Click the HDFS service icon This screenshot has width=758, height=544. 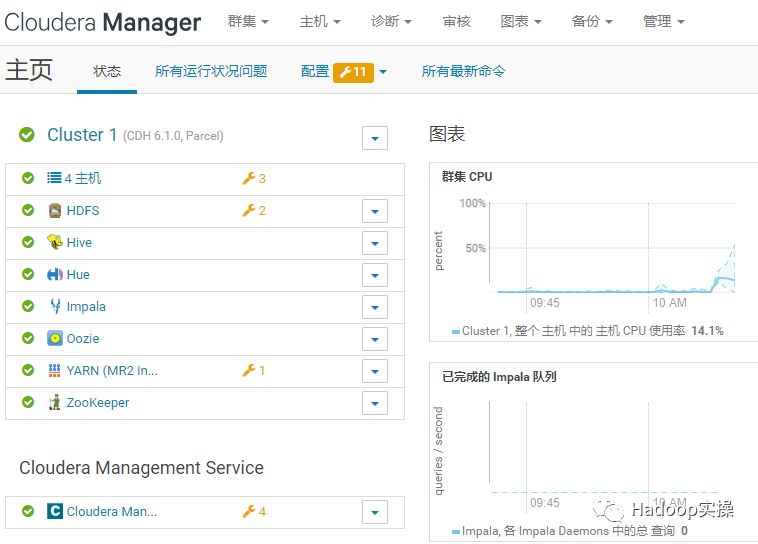(x=55, y=210)
